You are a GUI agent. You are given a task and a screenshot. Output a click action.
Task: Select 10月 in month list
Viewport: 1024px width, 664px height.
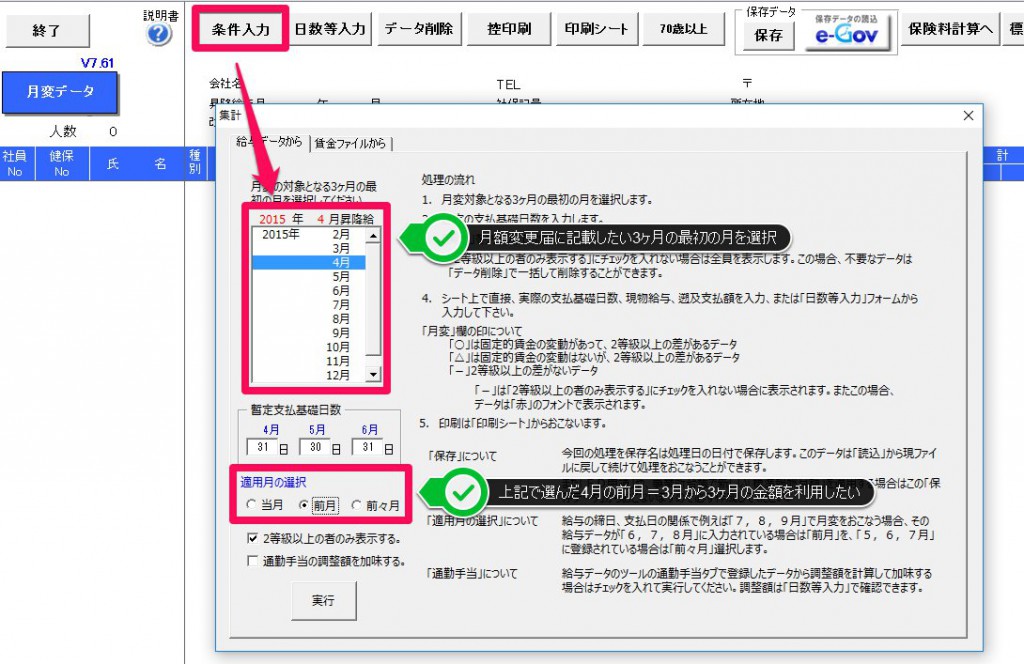coord(308,347)
